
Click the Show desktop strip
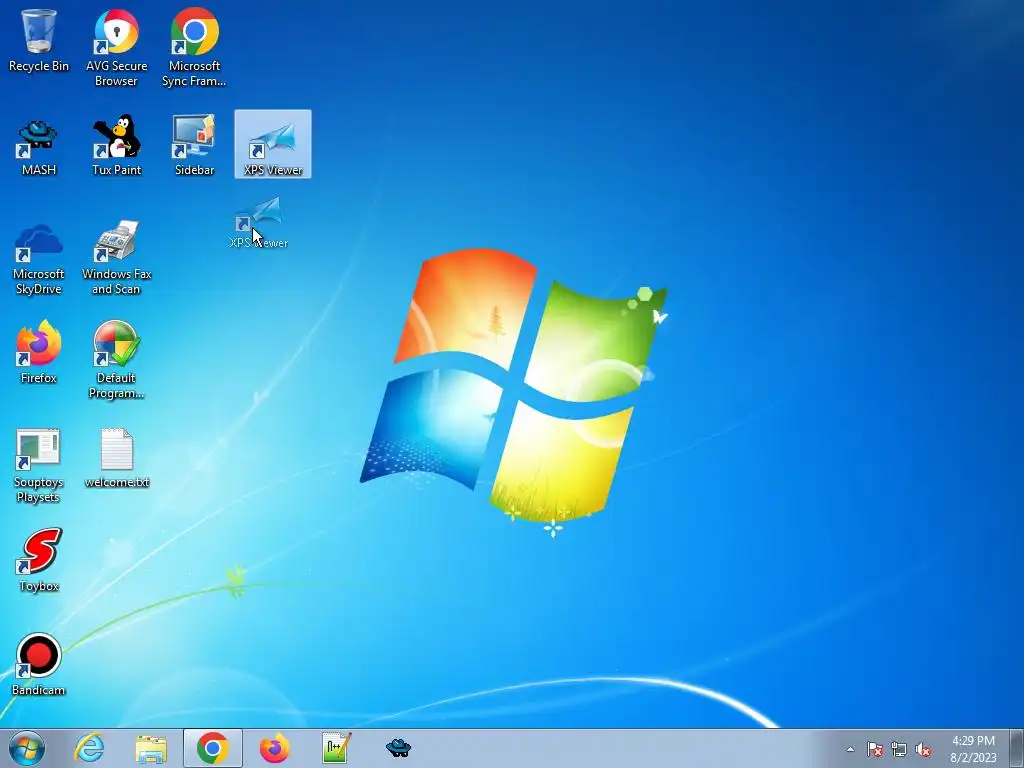(1016, 748)
